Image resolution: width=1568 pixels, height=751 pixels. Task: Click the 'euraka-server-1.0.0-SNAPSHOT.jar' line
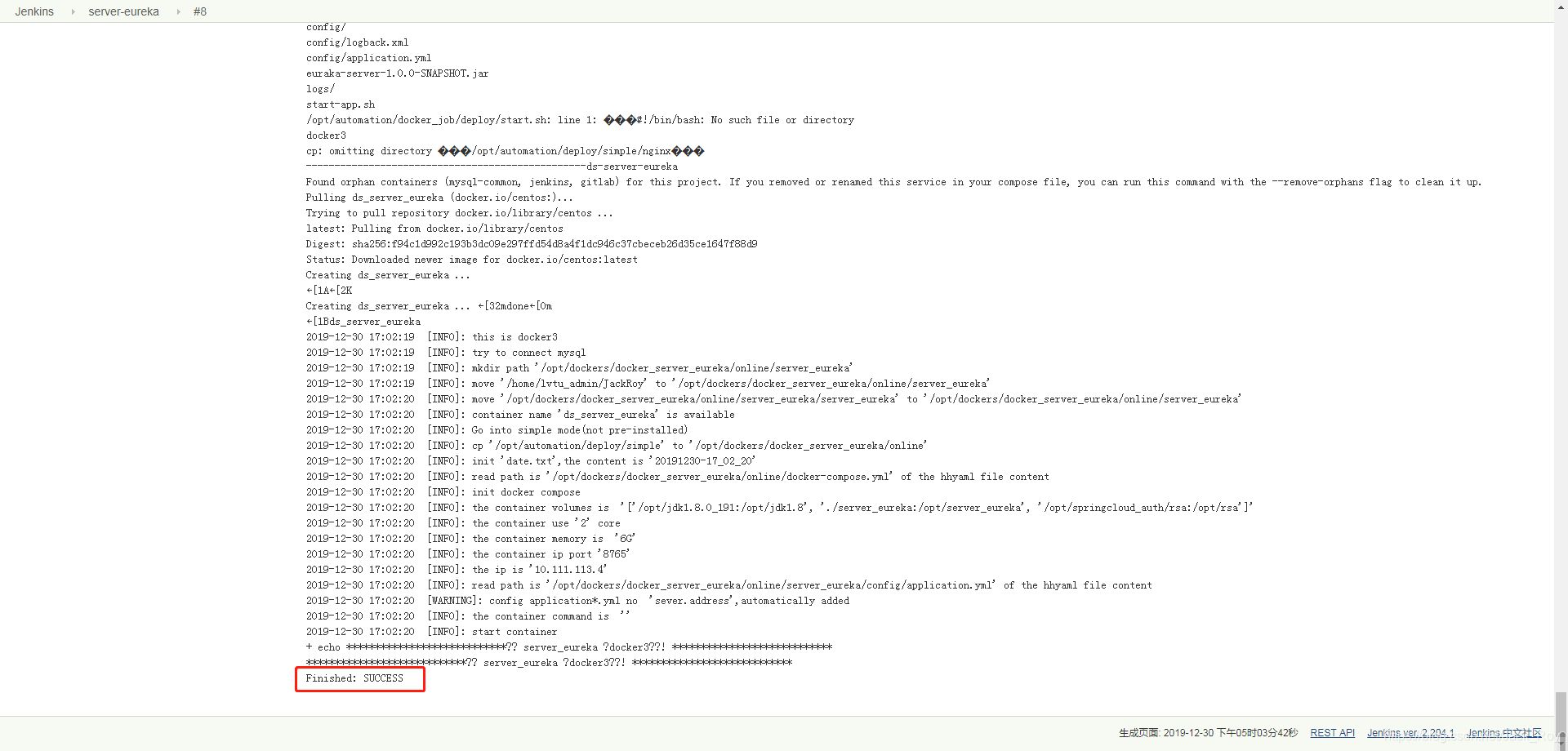(x=397, y=73)
